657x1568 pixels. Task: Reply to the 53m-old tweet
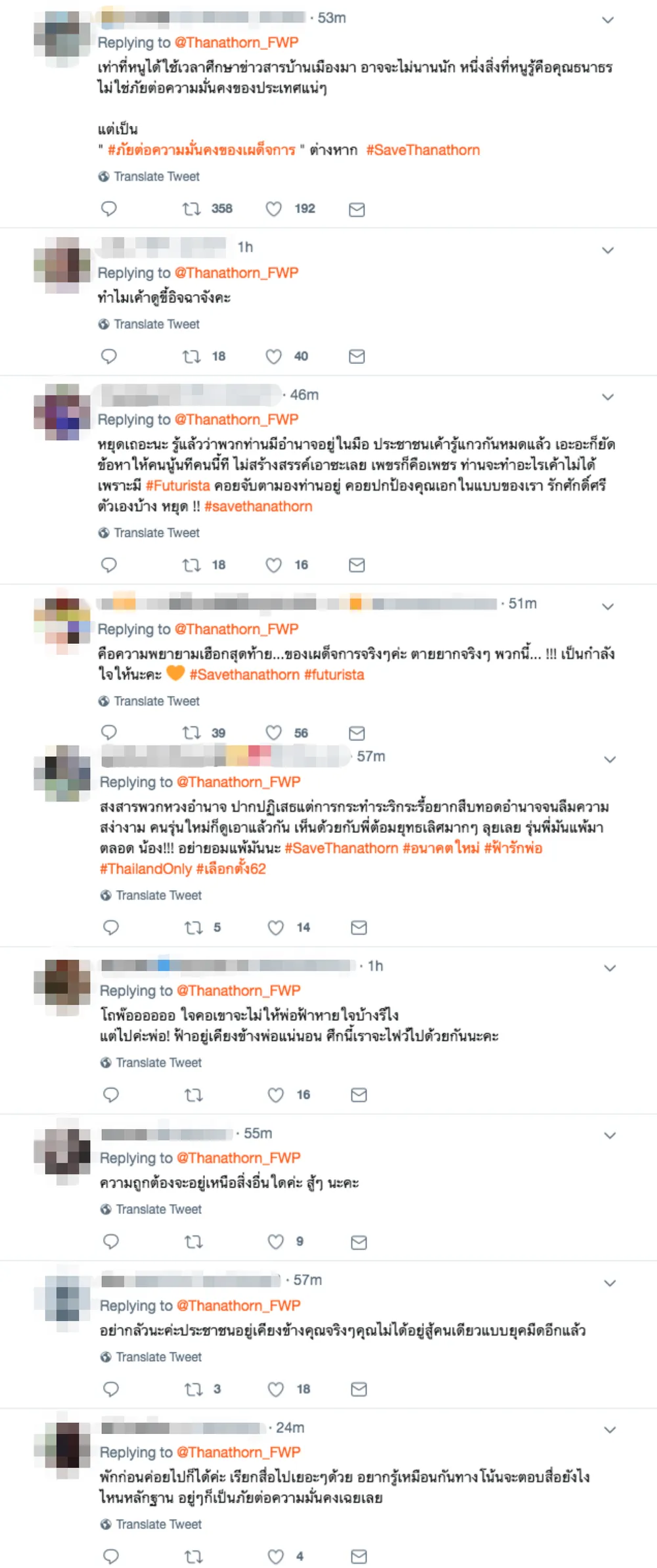pos(109,209)
